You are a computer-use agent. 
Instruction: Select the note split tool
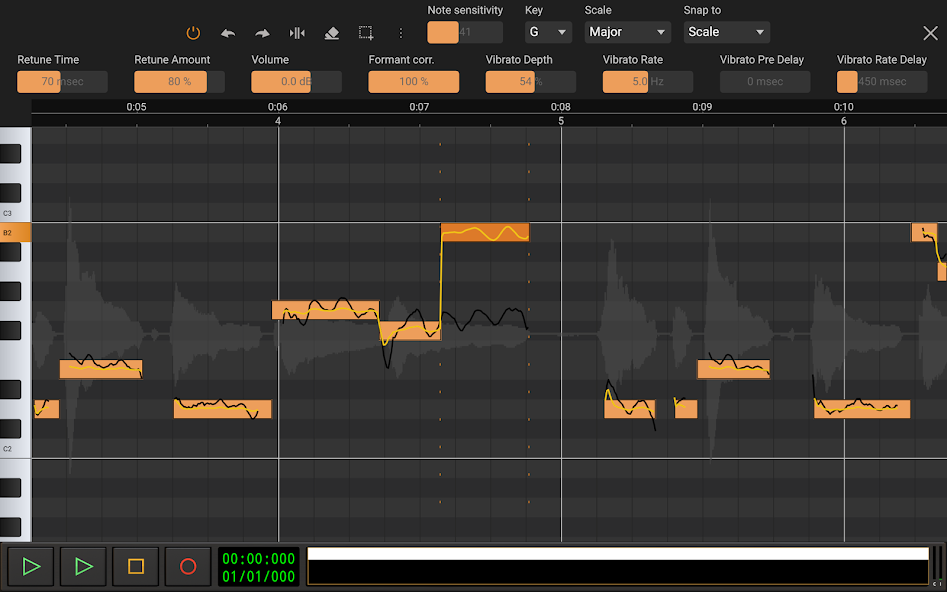[x=297, y=33]
